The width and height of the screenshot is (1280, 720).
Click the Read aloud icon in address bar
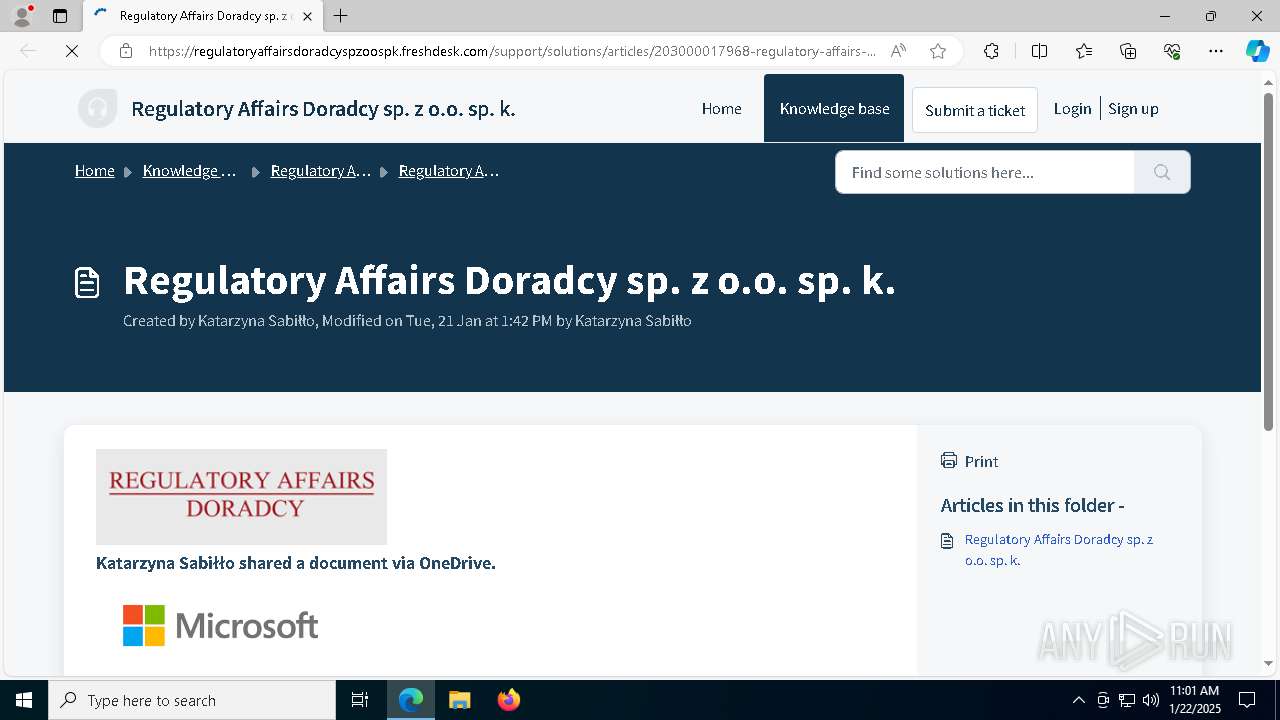[x=898, y=51]
